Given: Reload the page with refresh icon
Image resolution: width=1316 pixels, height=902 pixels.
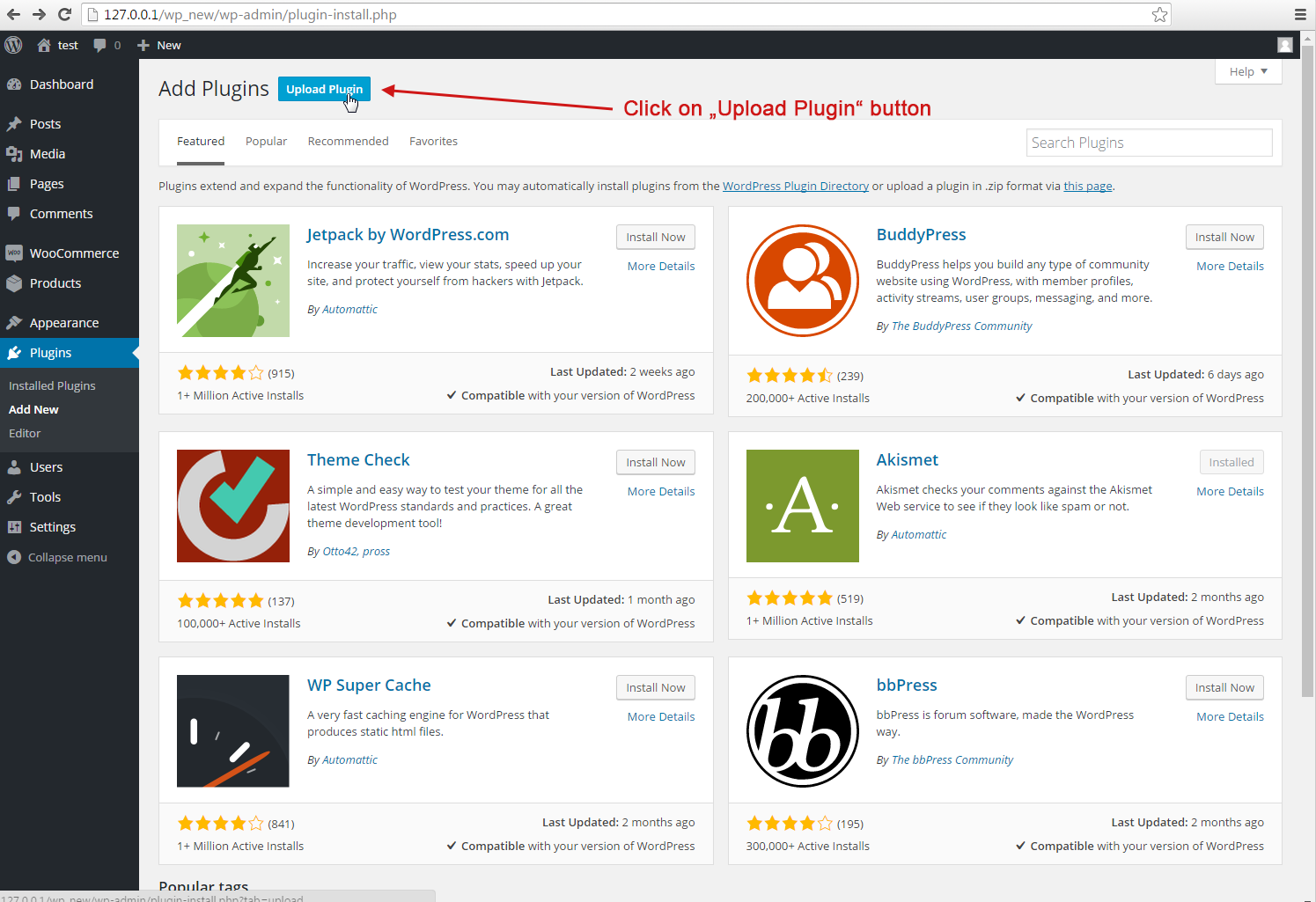Looking at the screenshot, I should pos(64,14).
